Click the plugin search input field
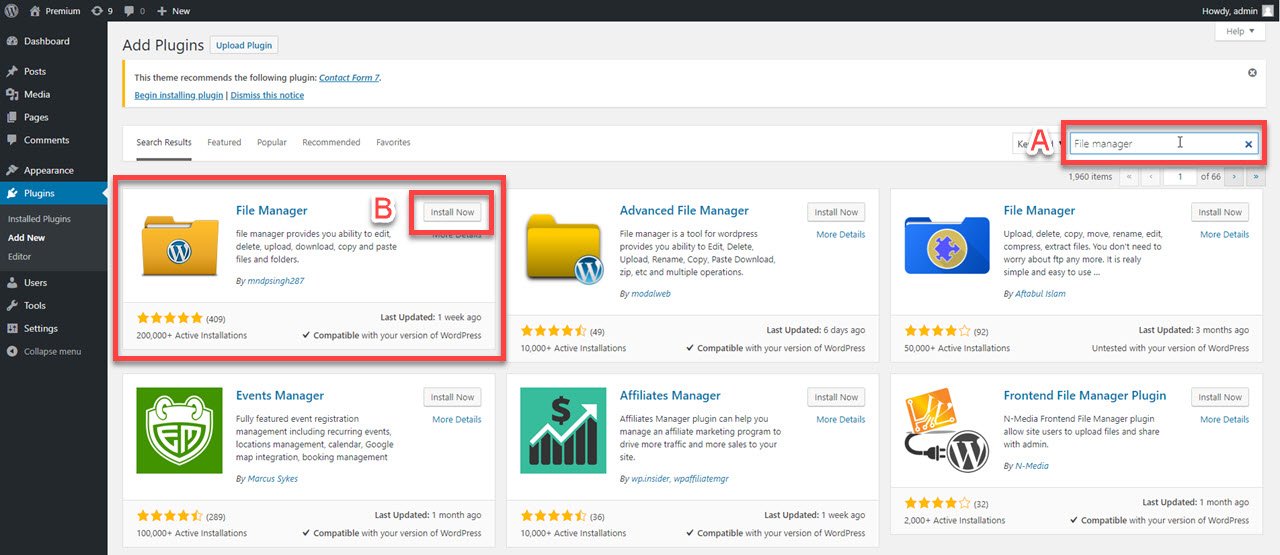Image resolution: width=1280 pixels, height=555 pixels. pyautogui.click(x=1150, y=144)
